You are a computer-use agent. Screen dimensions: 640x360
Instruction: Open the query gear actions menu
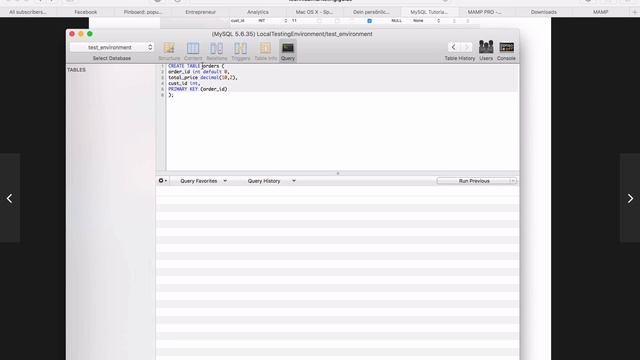(162, 180)
